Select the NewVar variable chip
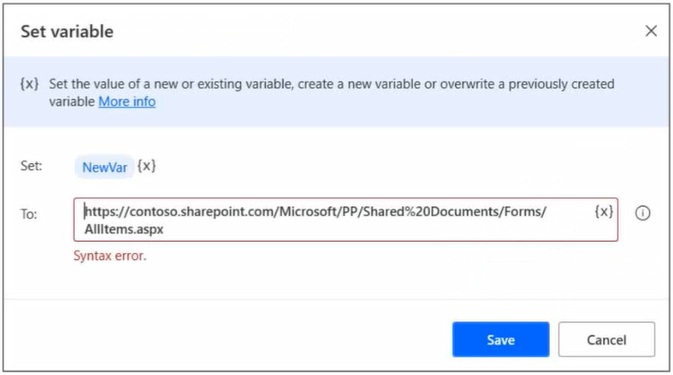Viewport: 673px width, 375px height. pos(104,167)
